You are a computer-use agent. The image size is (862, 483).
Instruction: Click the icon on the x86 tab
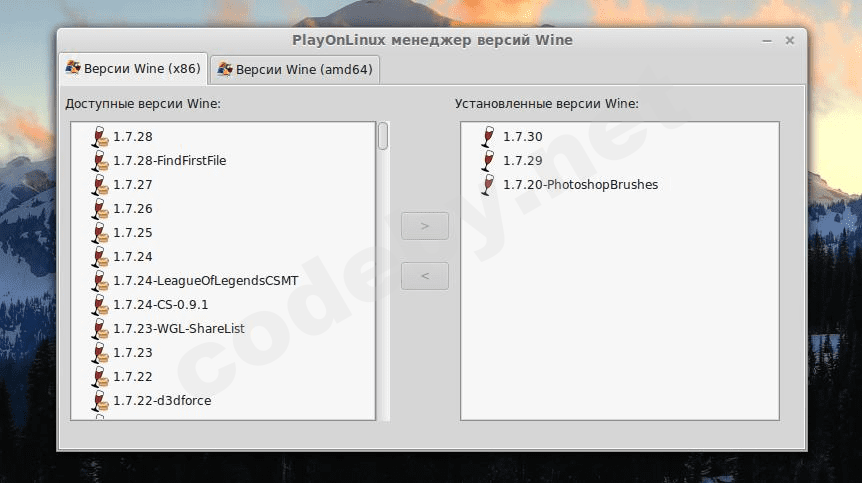[73, 68]
